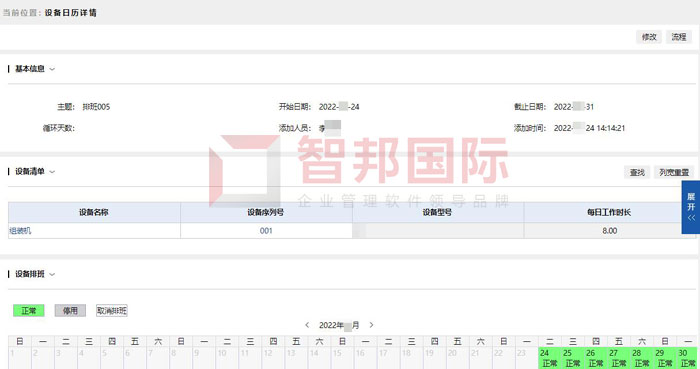The height and width of the screenshot is (369, 700).
Task: Click grayed calendar day 23
Action: [x=527, y=358]
